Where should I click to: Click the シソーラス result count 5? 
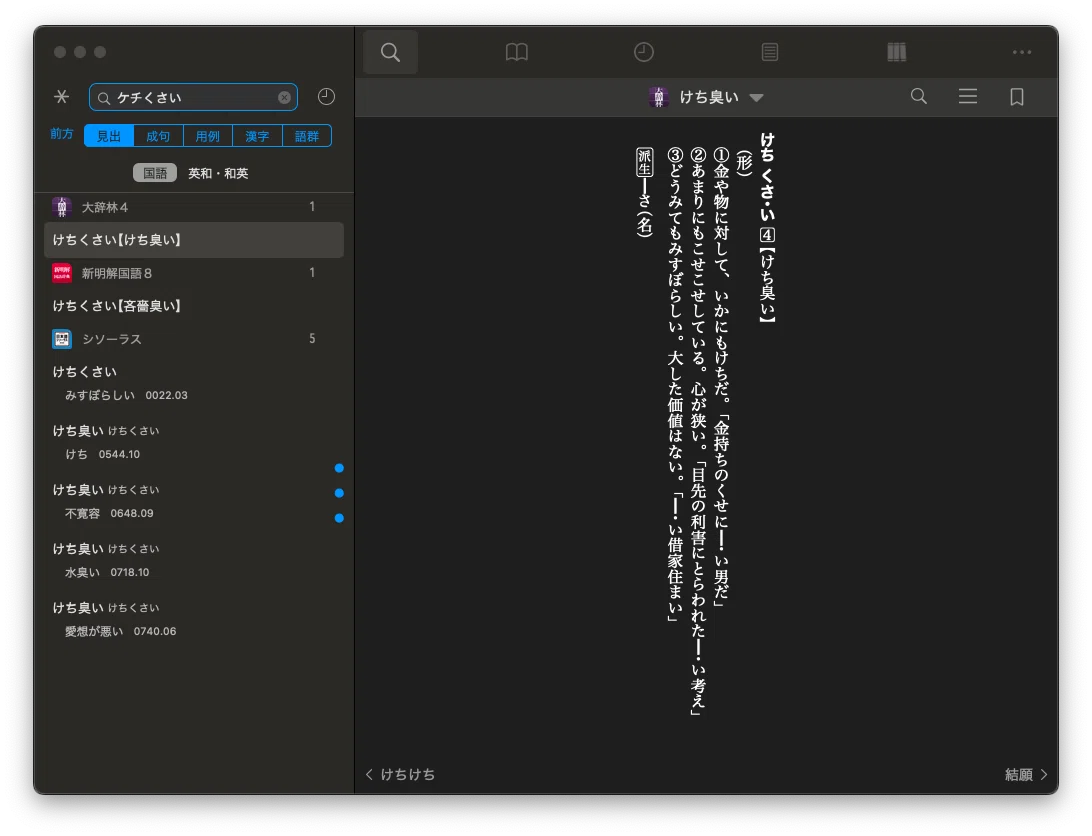312,339
